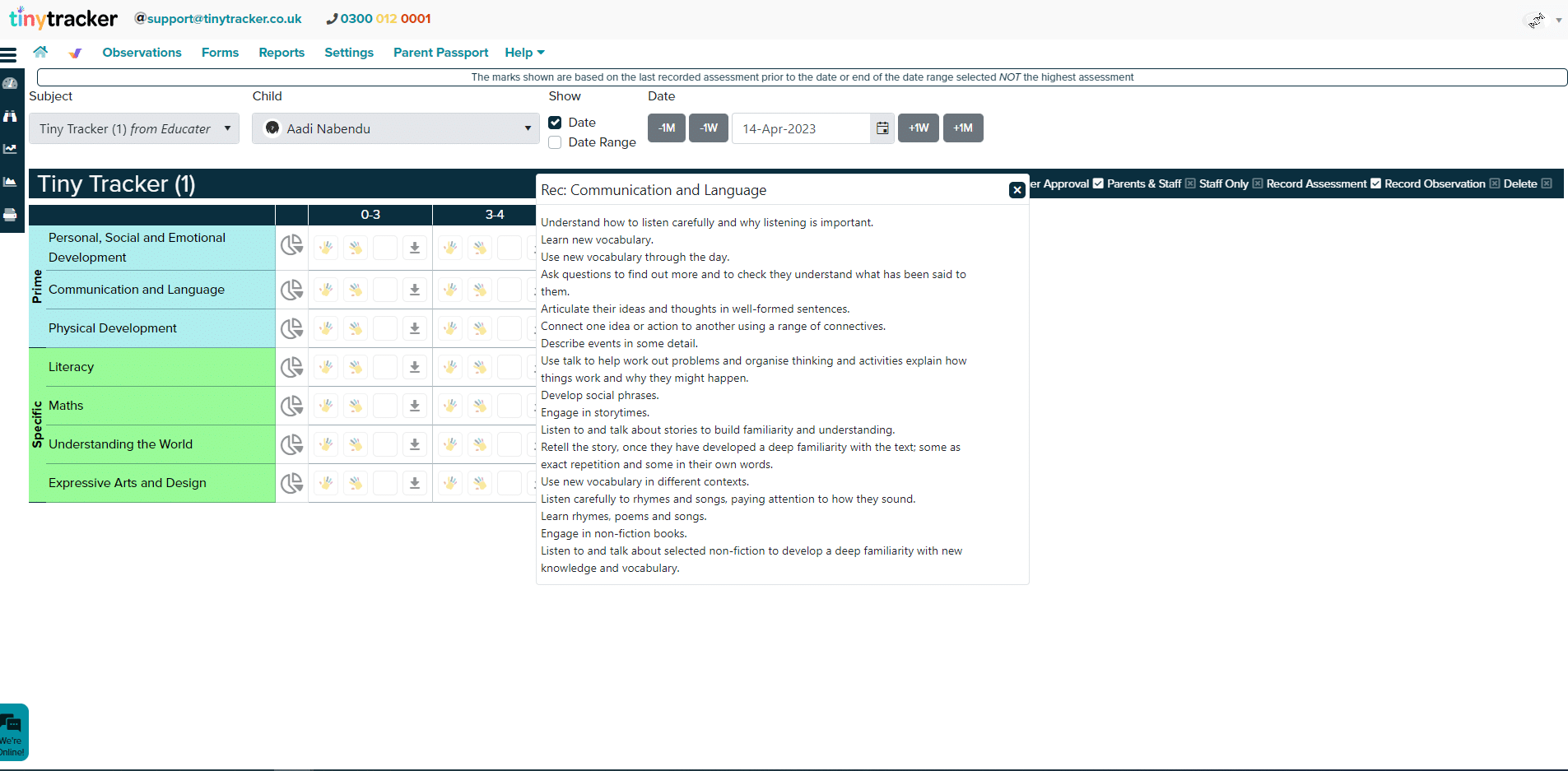Toggle the Record Assessment checkbox
This screenshot has width=1568, height=771.
pos(1375,183)
